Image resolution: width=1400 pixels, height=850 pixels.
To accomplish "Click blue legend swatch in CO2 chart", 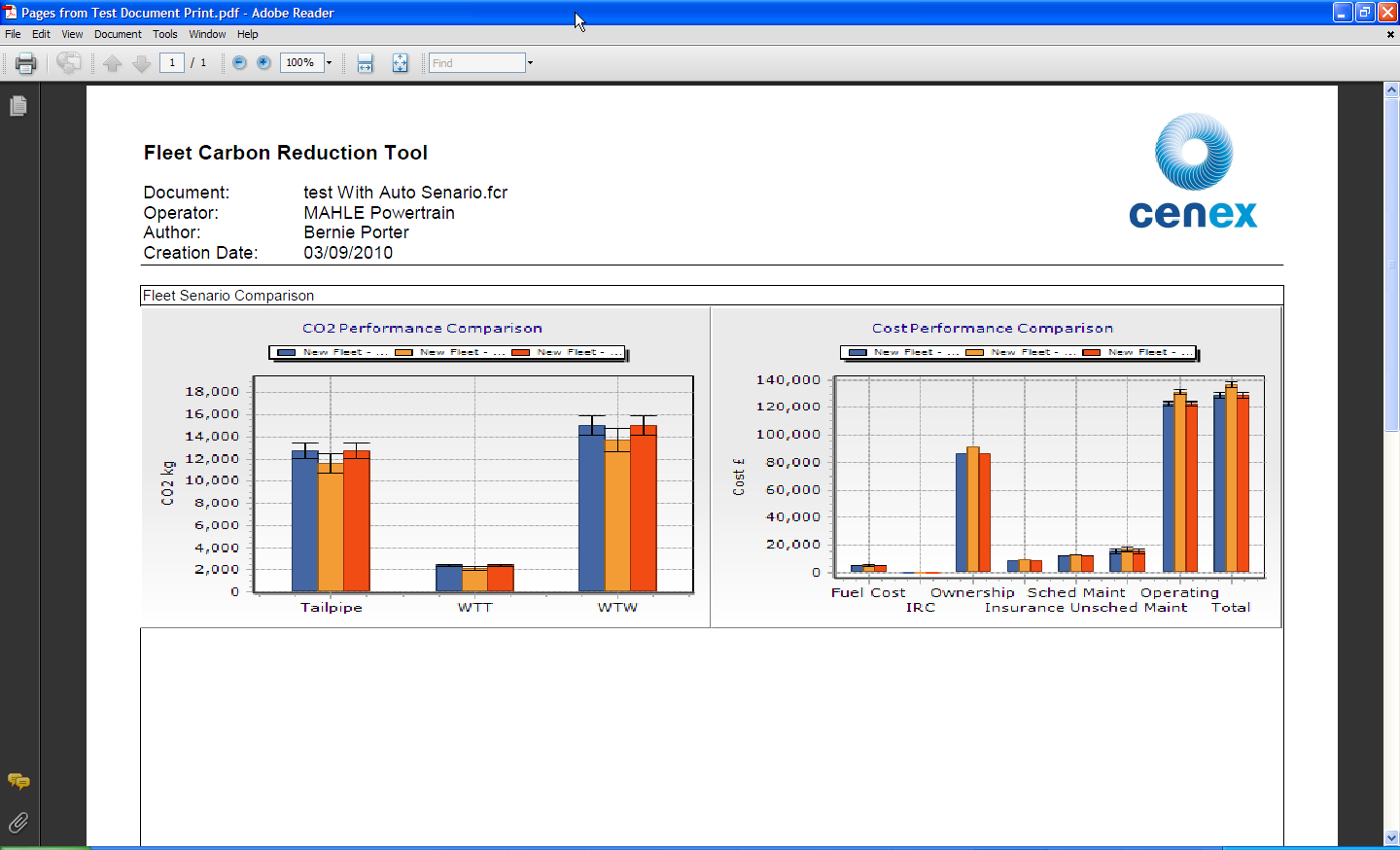I will (x=287, y=353).
